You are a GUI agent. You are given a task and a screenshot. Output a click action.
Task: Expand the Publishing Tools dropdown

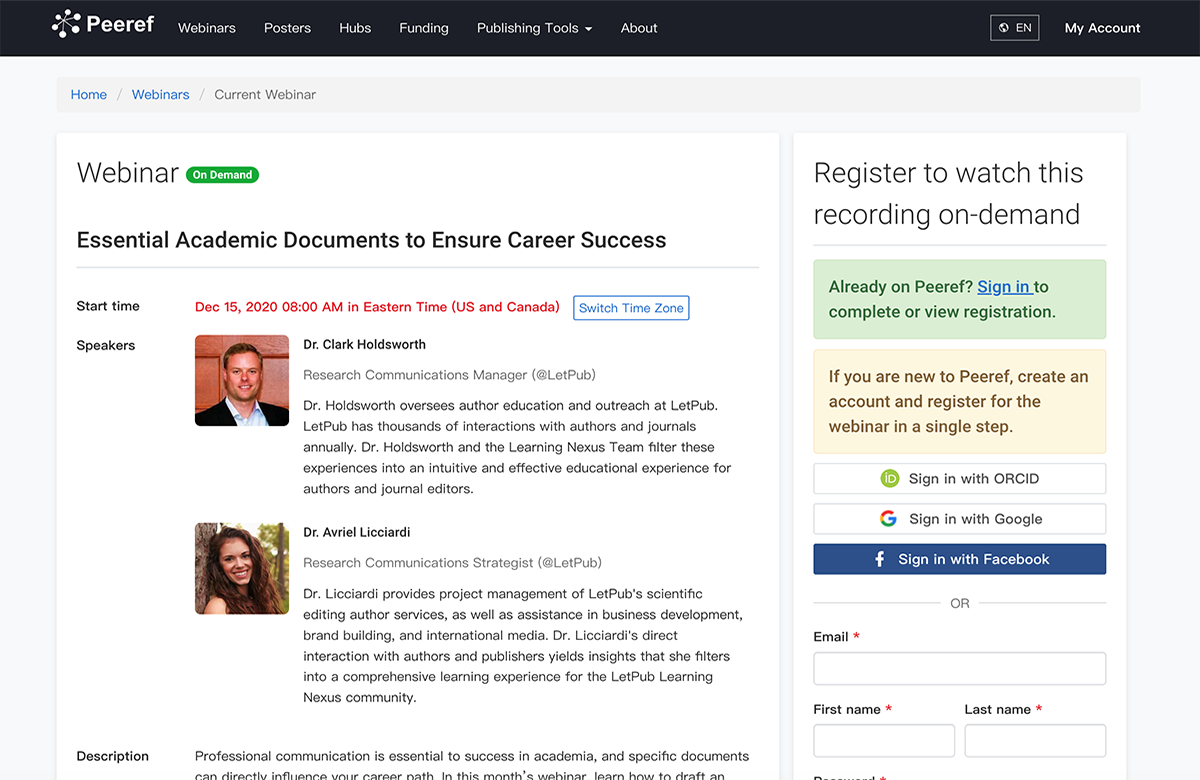click(x=534, y=28)
